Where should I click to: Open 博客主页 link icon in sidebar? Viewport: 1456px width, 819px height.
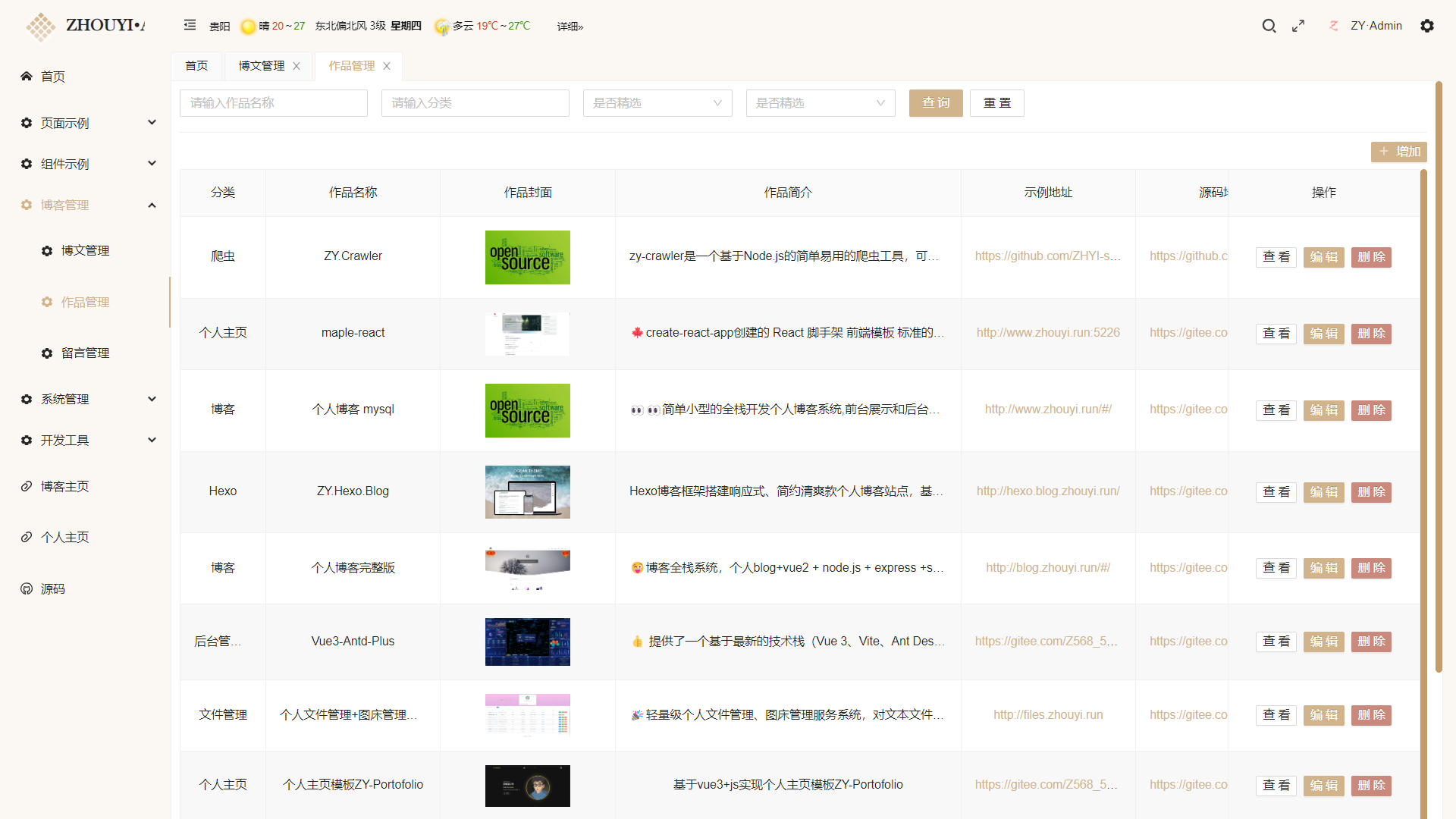27,486
